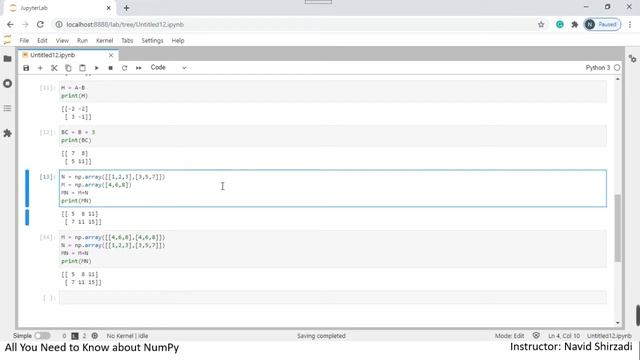Bookmark this page with star icon

[x=541, y=24]
